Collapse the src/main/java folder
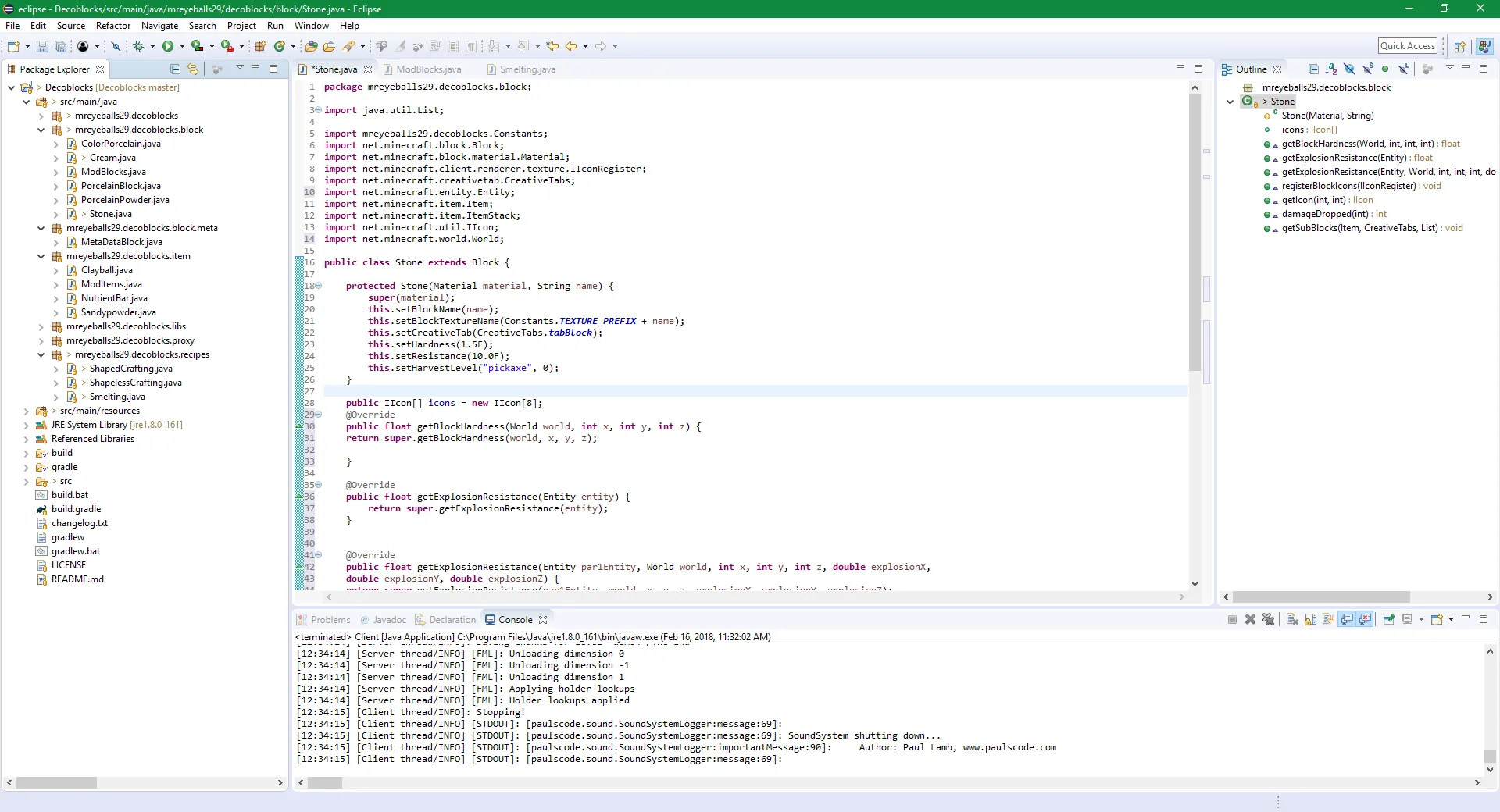Image resolution: width=1500 pixels, height=812 pixels. [x=26, y=101]
